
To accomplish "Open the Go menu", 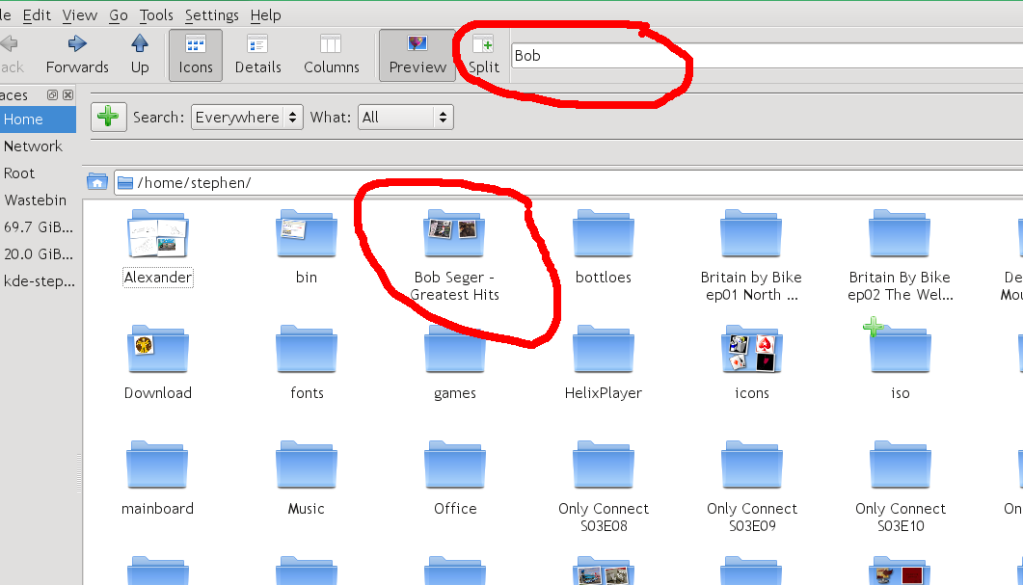I will [x=118, y=15].
